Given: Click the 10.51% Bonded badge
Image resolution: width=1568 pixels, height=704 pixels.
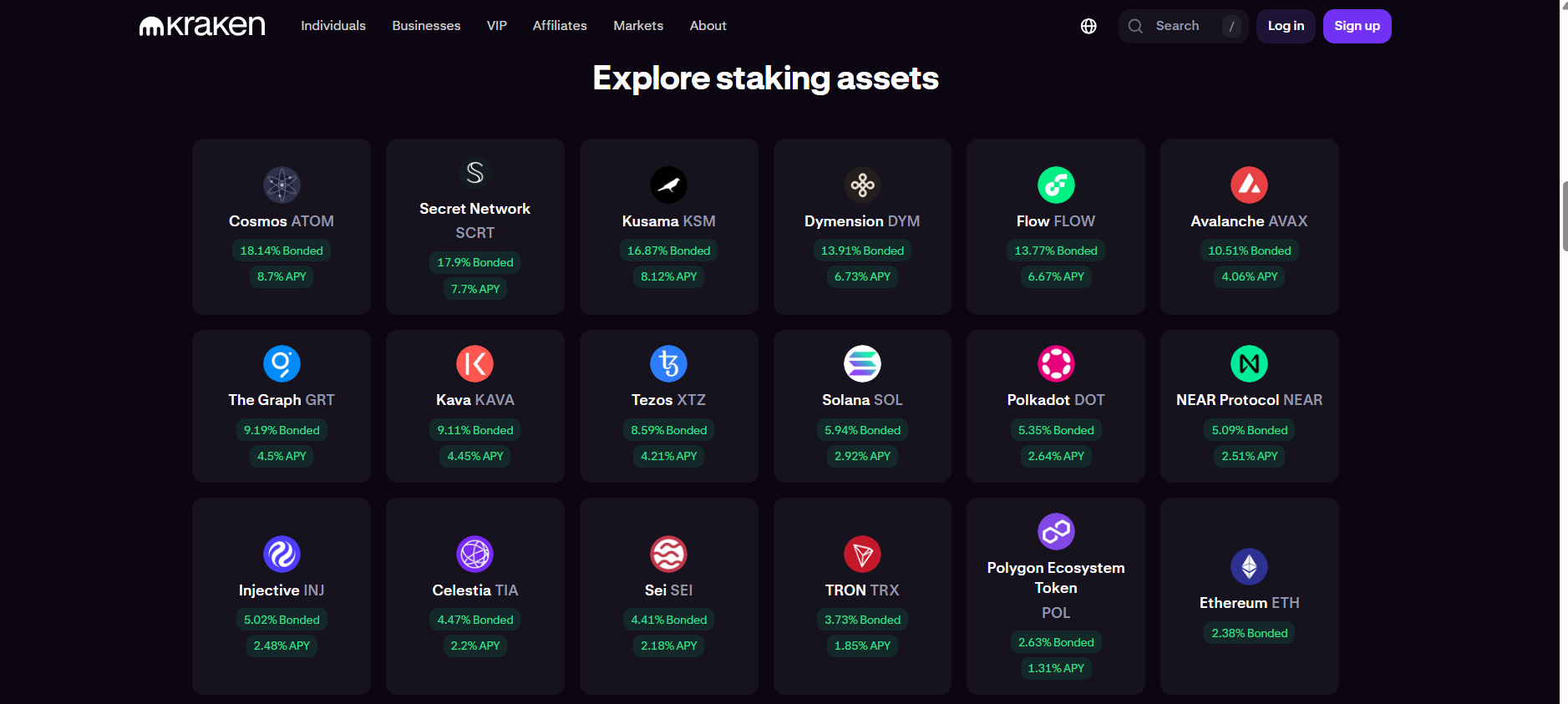Looking at the screenshot, I should coord(1250,251).
